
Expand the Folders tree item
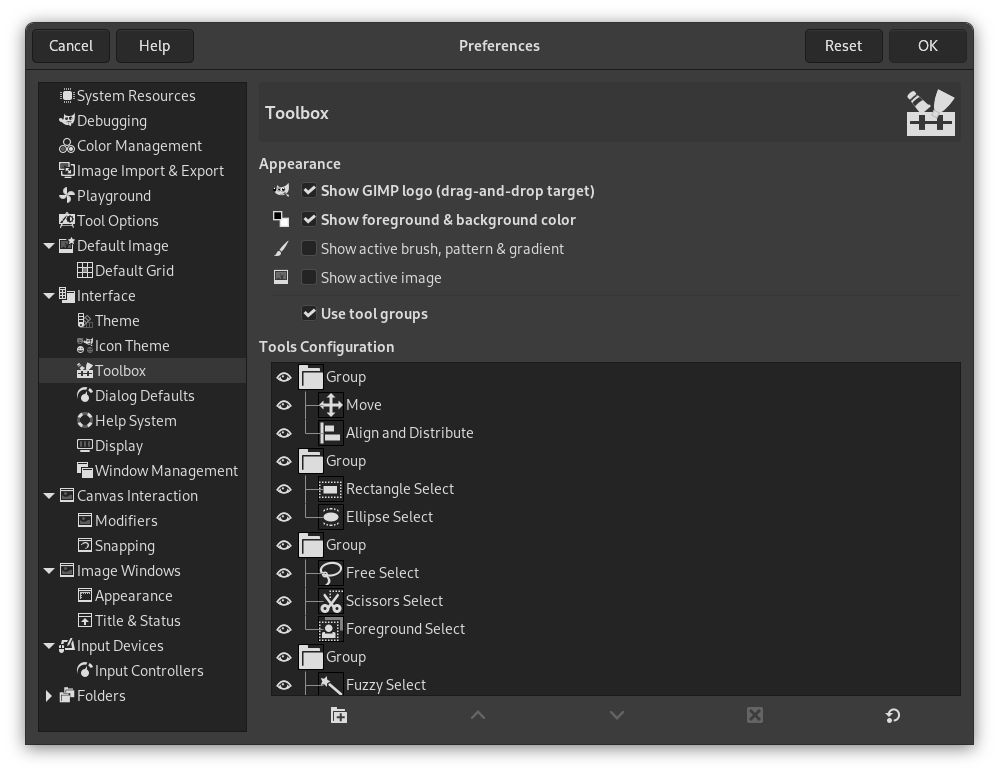pyautogui.click(x=49, y=695)
